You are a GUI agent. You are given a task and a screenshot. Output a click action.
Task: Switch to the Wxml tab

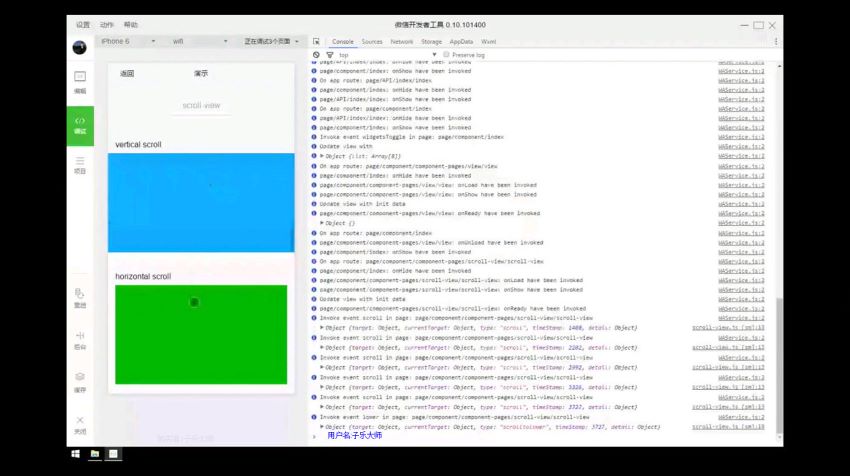point(488,42)
